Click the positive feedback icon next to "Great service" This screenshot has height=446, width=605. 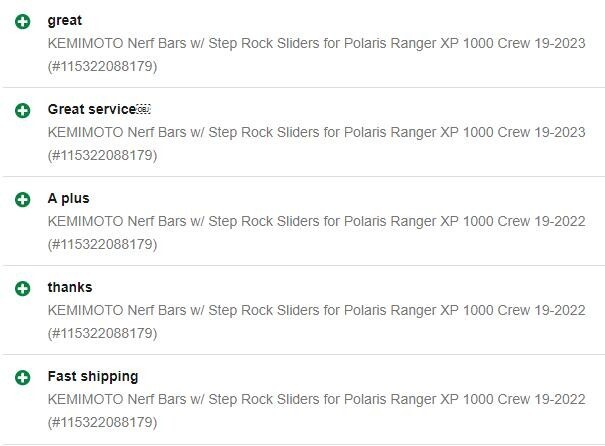click(x=23, y=110)
